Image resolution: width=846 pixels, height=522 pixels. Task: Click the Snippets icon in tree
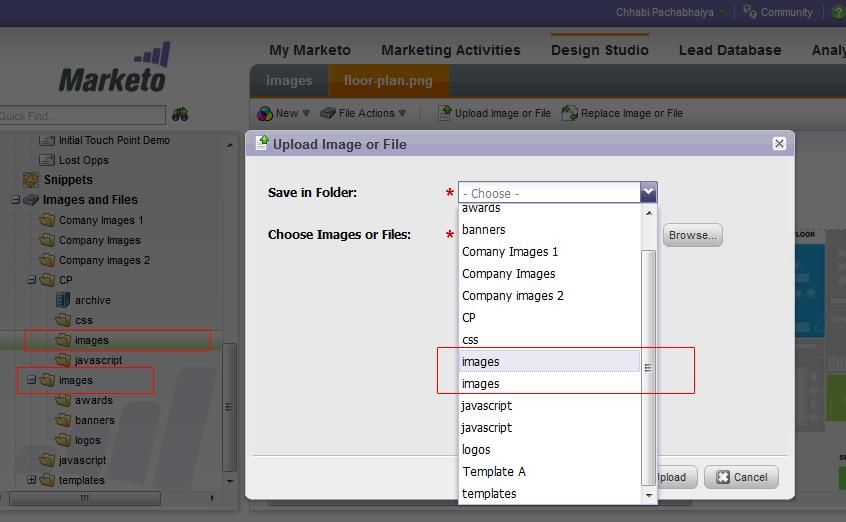[31, 180]
